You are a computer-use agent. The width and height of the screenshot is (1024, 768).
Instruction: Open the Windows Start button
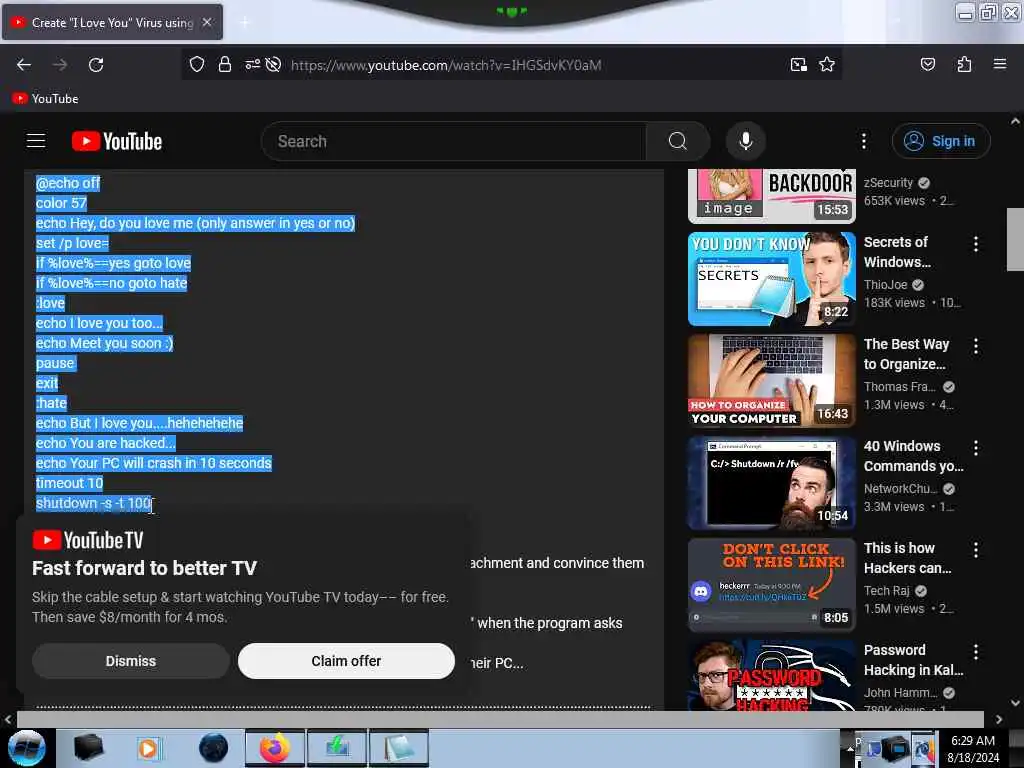click(27, 748)
